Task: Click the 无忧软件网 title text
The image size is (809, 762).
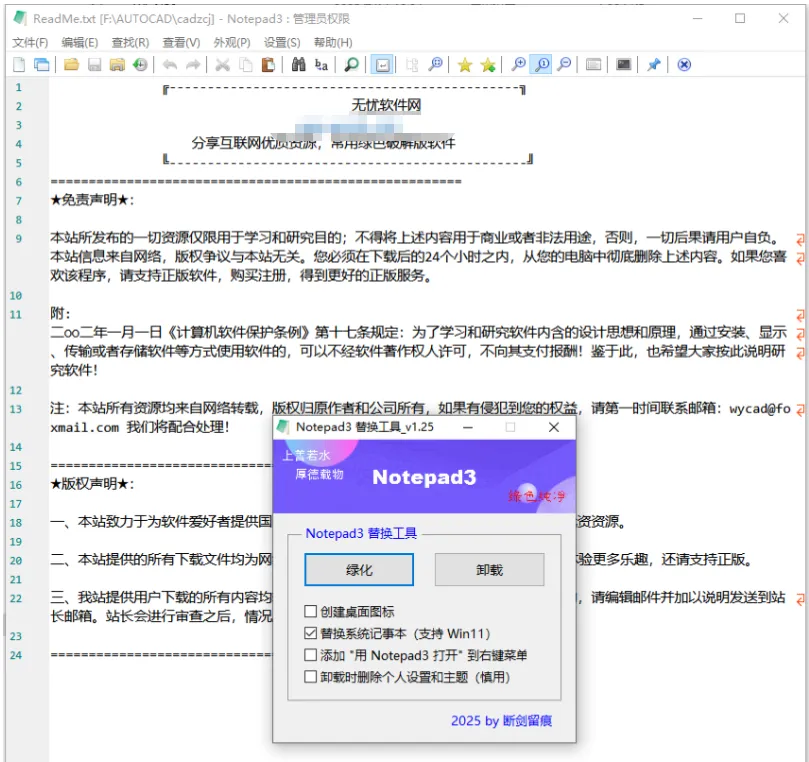Action: pos(386,105)
